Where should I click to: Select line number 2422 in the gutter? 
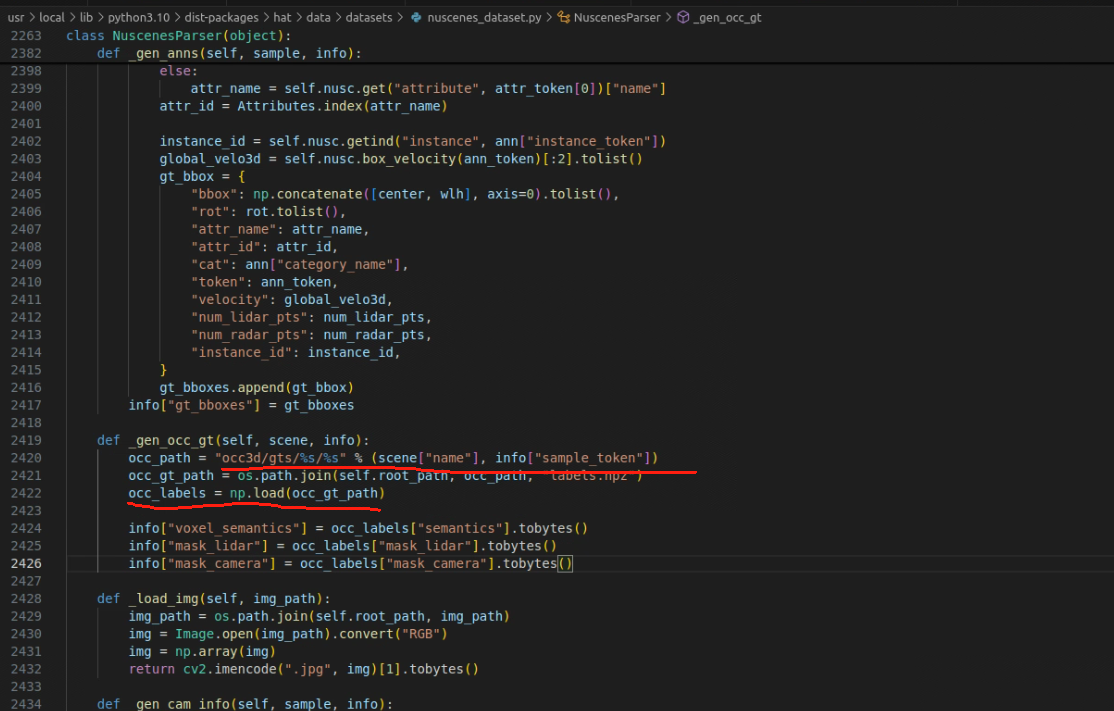[26, 493]
